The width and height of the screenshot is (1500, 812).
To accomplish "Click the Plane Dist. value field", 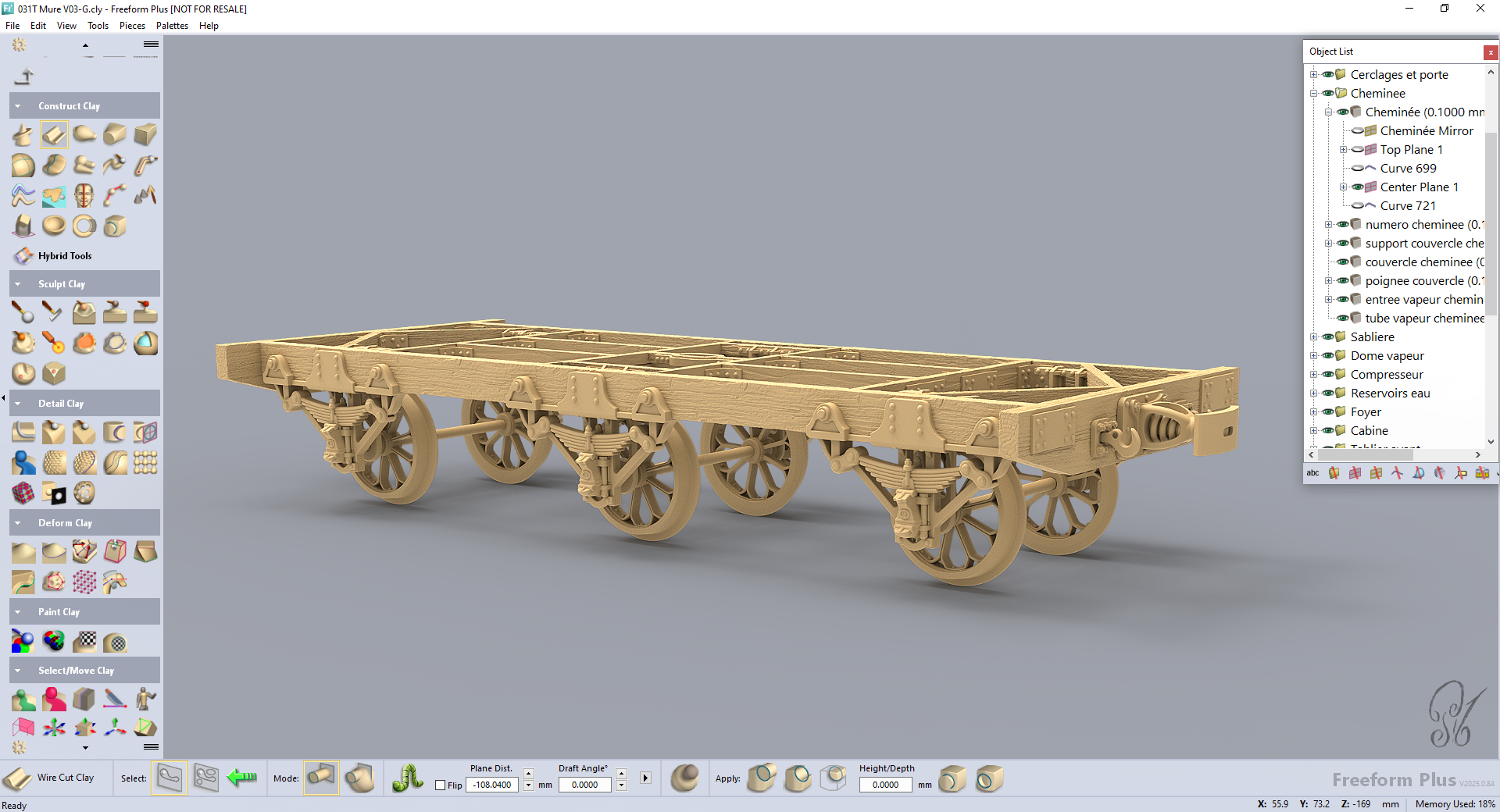I will click(492, 785).
